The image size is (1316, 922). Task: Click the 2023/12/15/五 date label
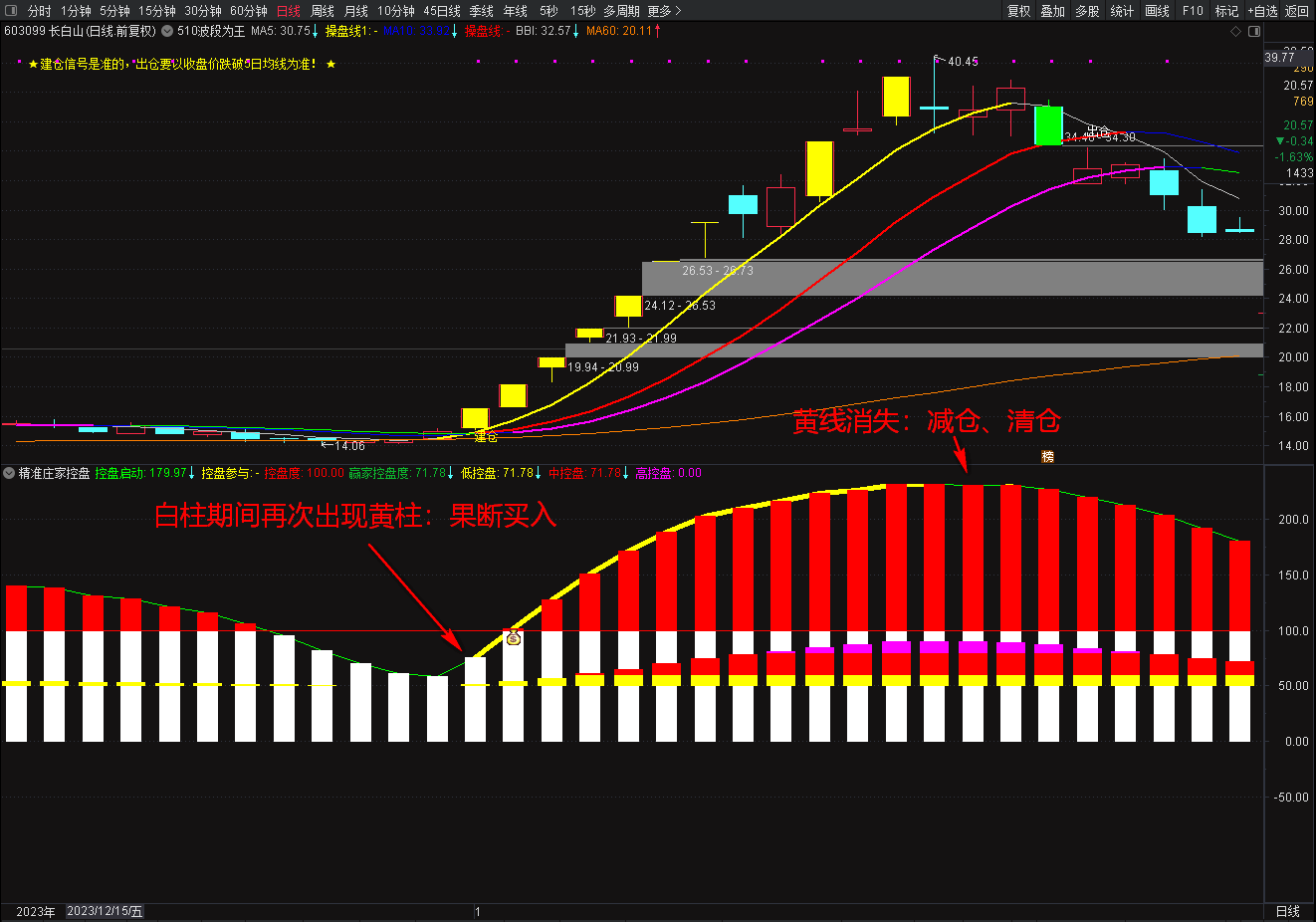click(x=106, y=911)
